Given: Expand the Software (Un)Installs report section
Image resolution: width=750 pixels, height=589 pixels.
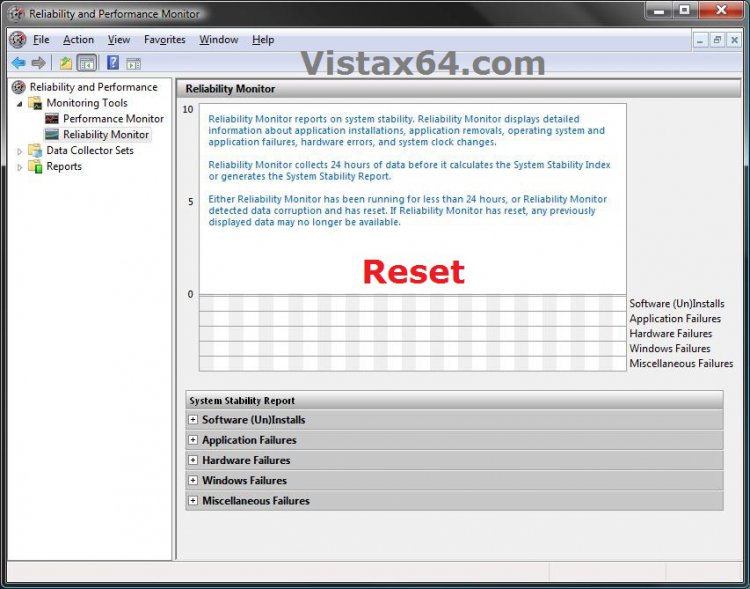Looking at the screenshot, I should (x=193, y=420).
